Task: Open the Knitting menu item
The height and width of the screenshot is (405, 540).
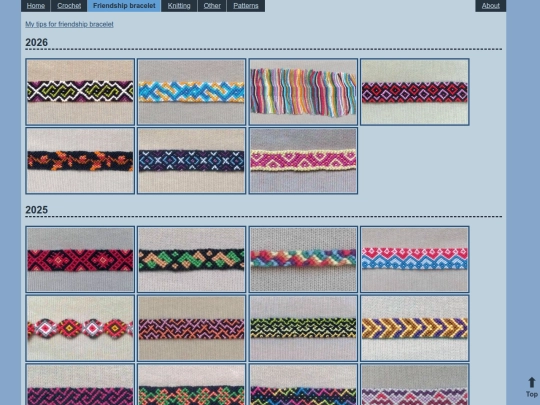Action: (179, 6)
